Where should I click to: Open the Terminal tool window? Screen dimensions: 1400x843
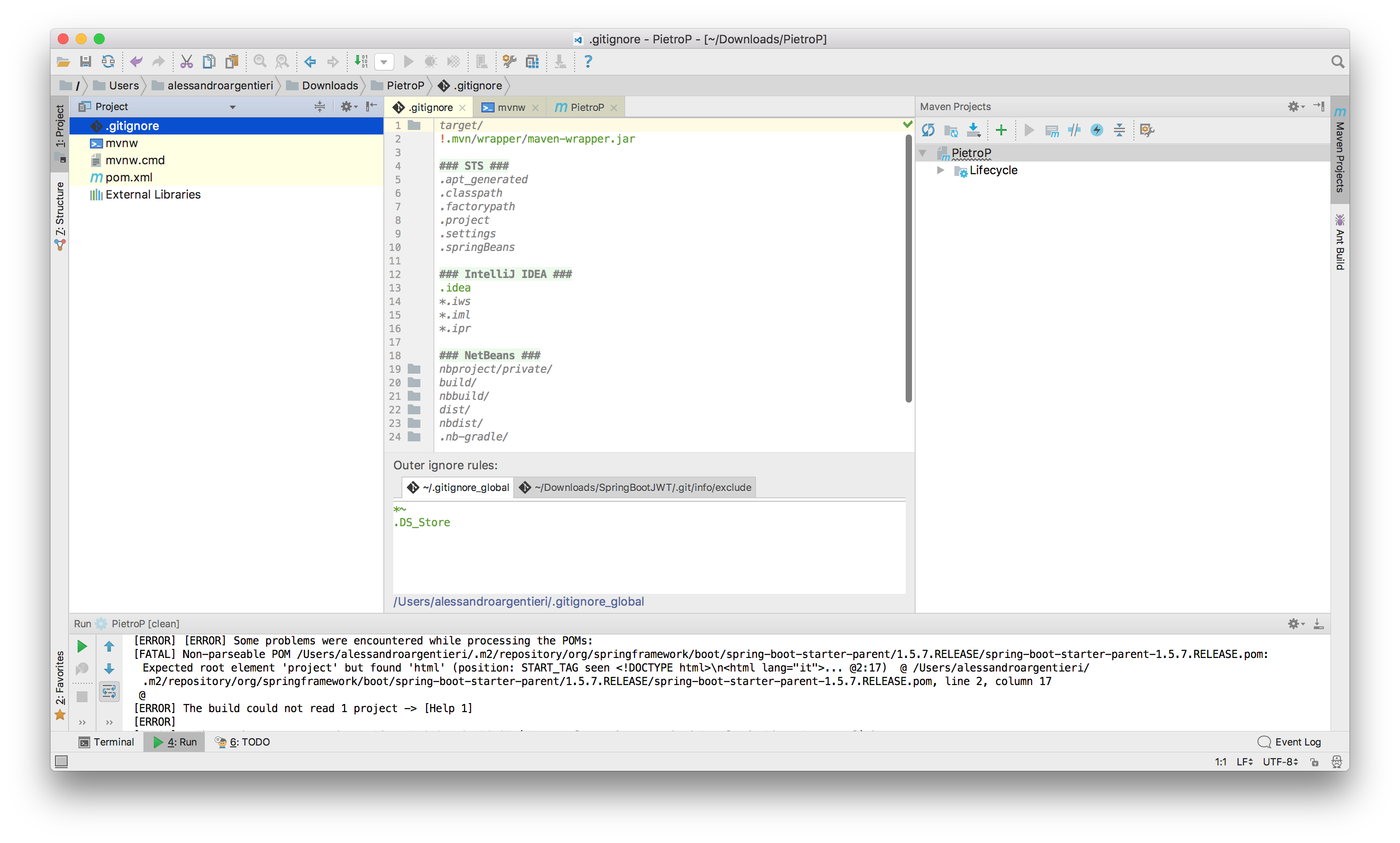click(x=107, y=742)
